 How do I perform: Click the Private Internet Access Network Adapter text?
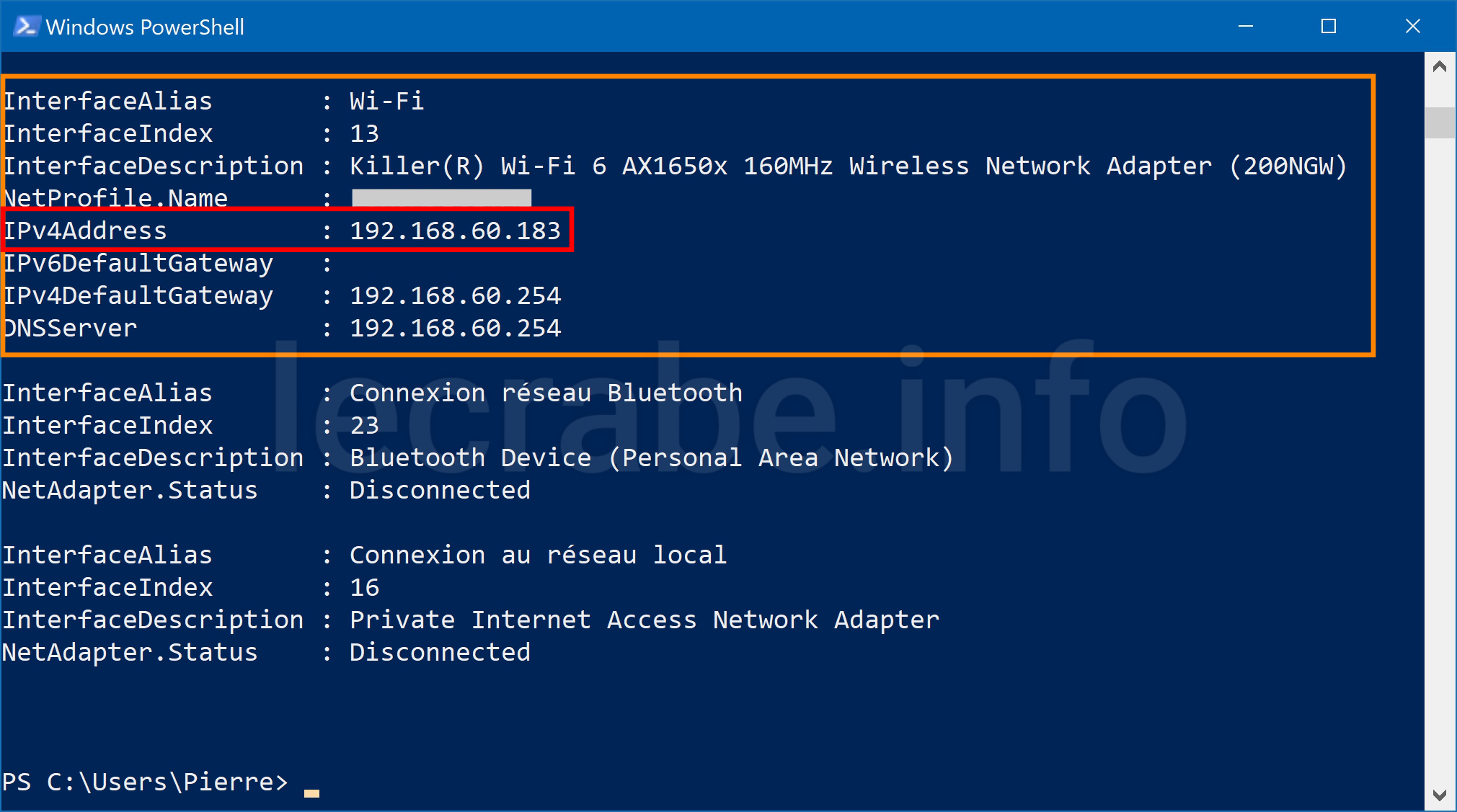[645, 620]
